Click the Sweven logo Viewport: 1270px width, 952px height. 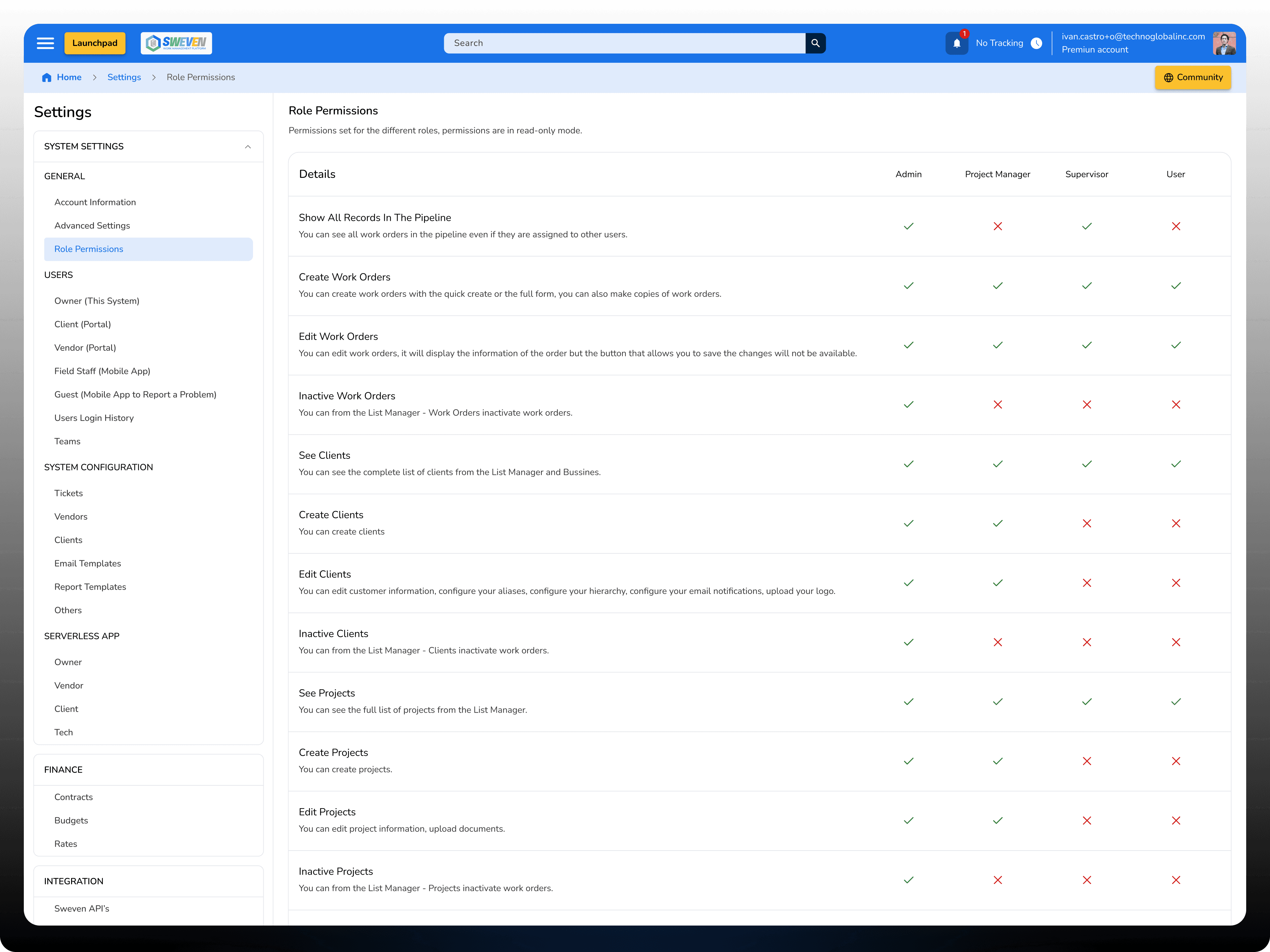click(176, 43)
